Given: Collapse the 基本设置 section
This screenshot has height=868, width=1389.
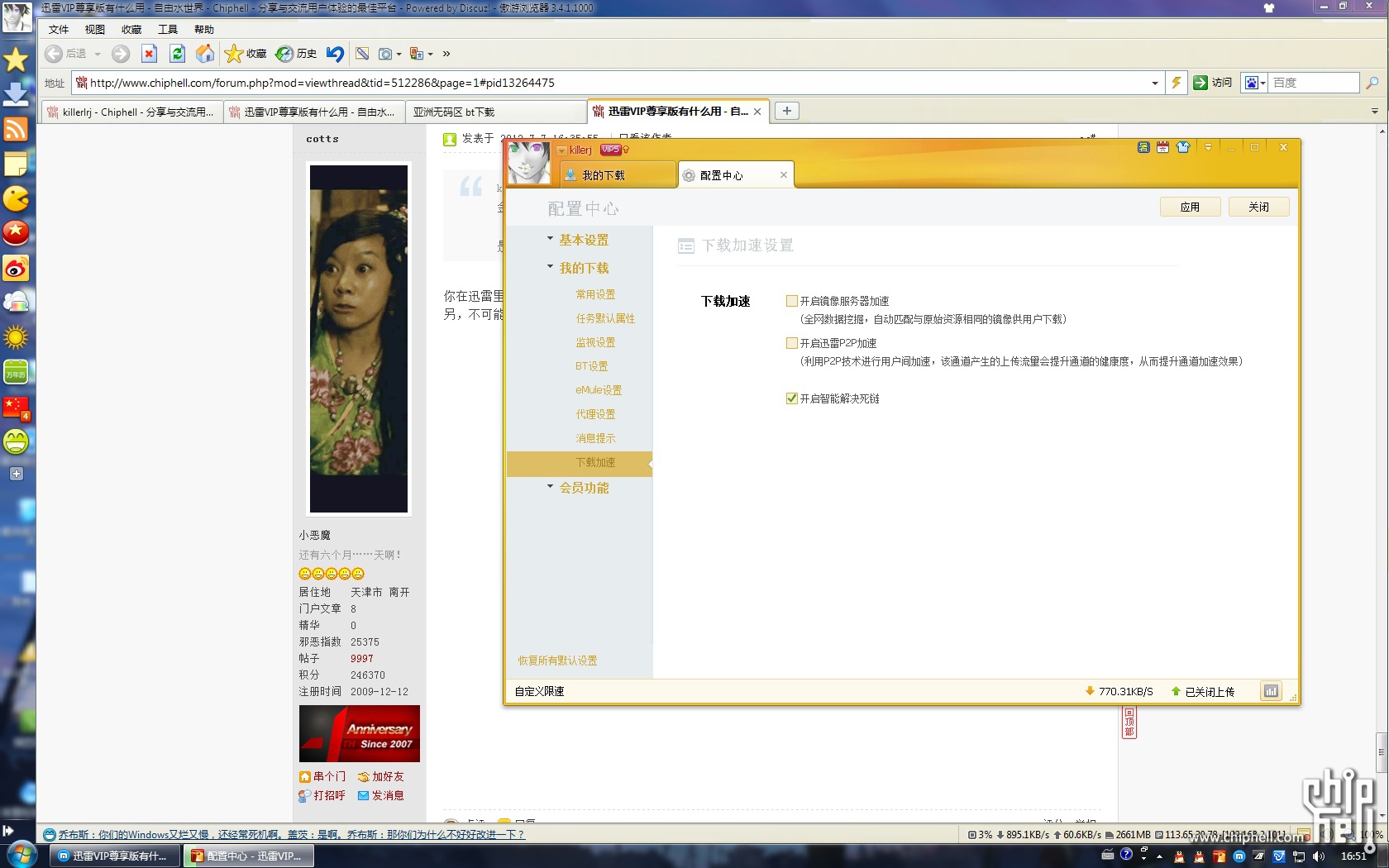Looking at the screenshot, I should (550, 238).
